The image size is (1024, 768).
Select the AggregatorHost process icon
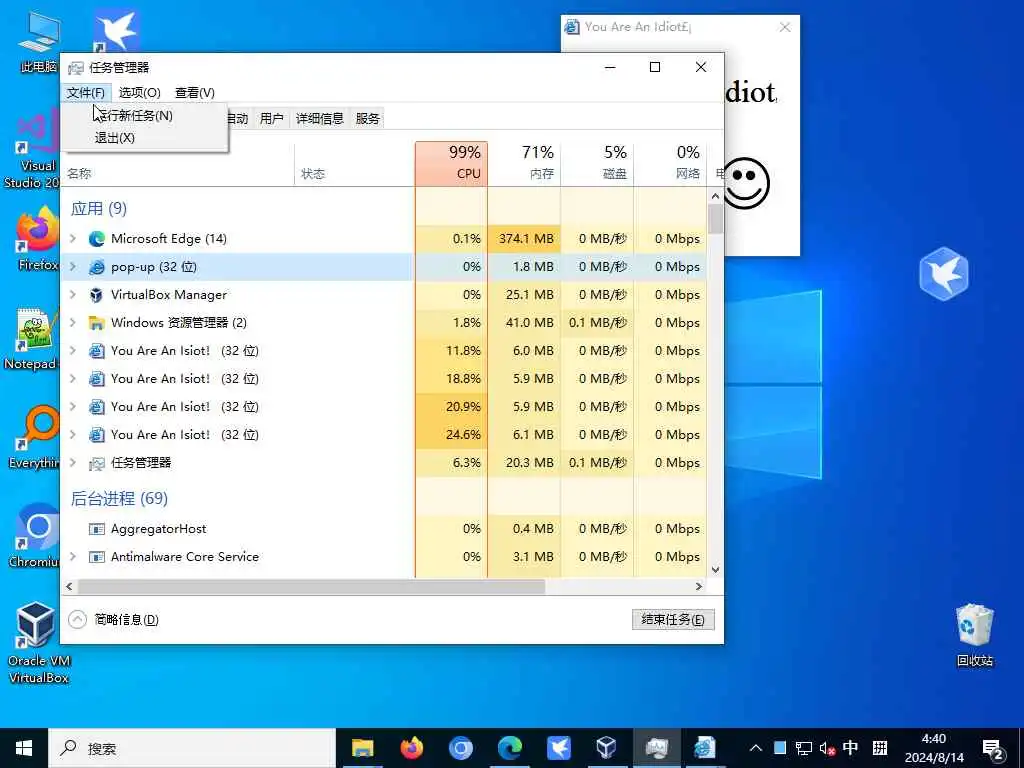[x=97, y=529]
